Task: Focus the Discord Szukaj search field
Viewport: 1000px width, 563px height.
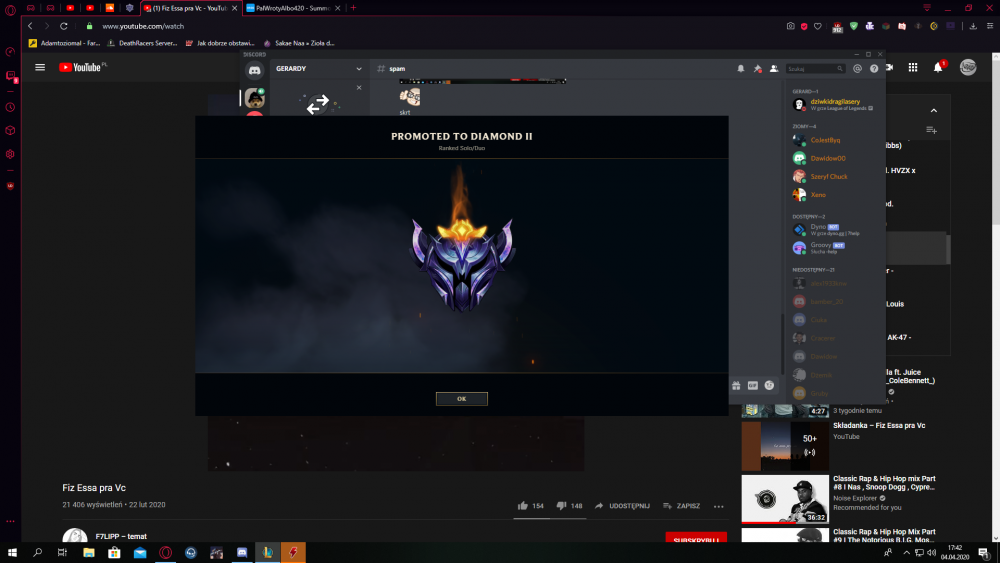Action: coord(815,68)
